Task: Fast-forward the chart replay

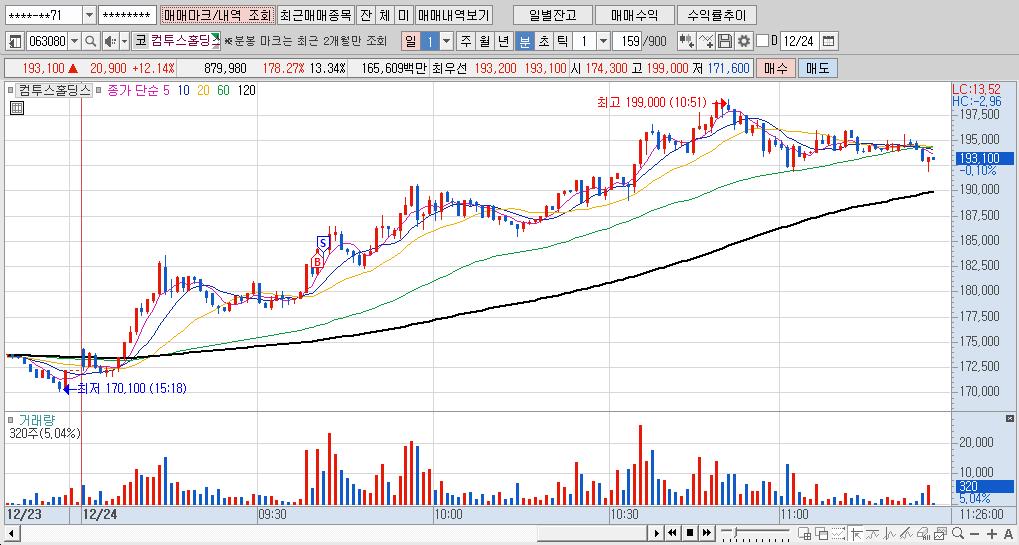Action: pos(706,533)
